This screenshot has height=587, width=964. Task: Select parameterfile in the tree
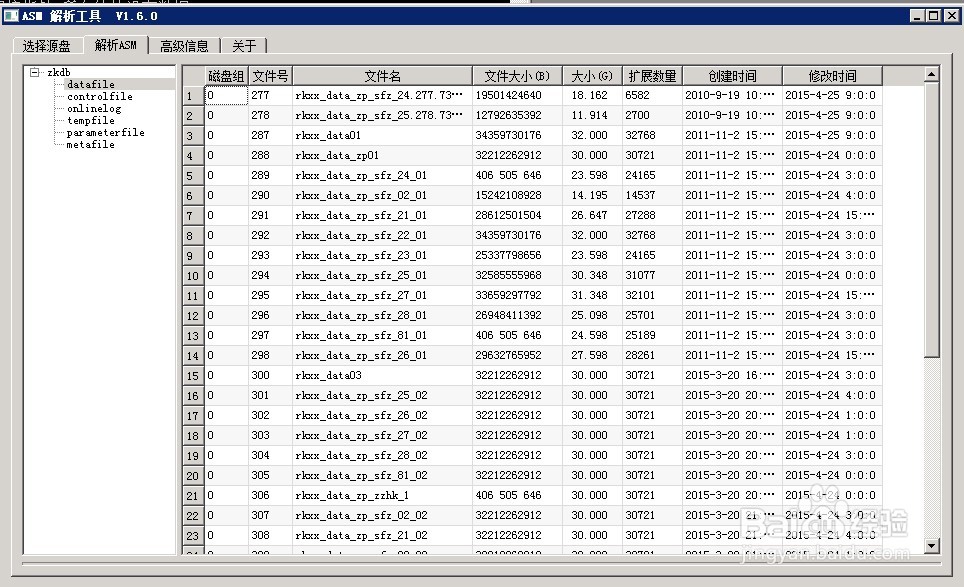(105, 132)
